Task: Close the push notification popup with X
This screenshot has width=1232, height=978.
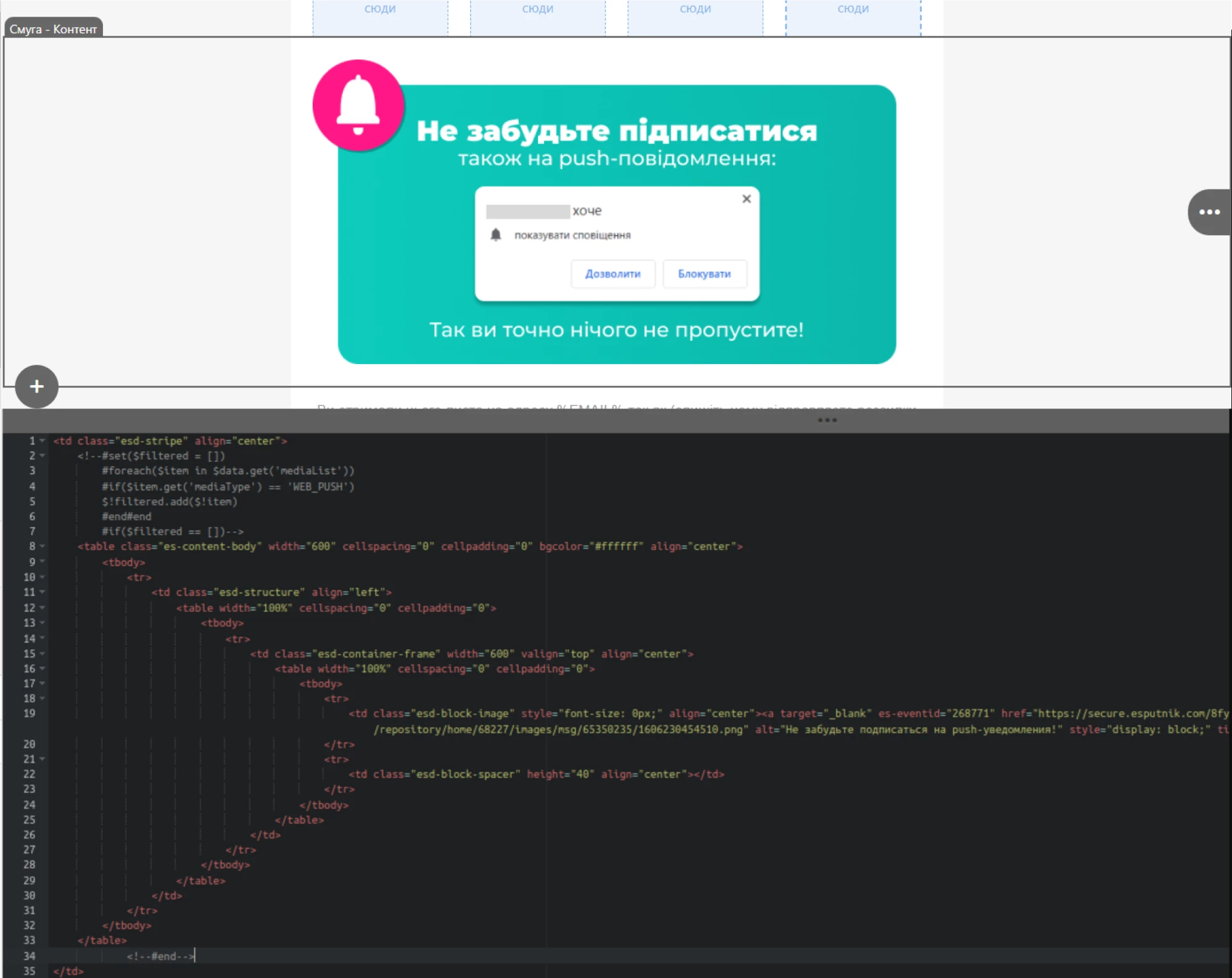Action: click(746, 199)
